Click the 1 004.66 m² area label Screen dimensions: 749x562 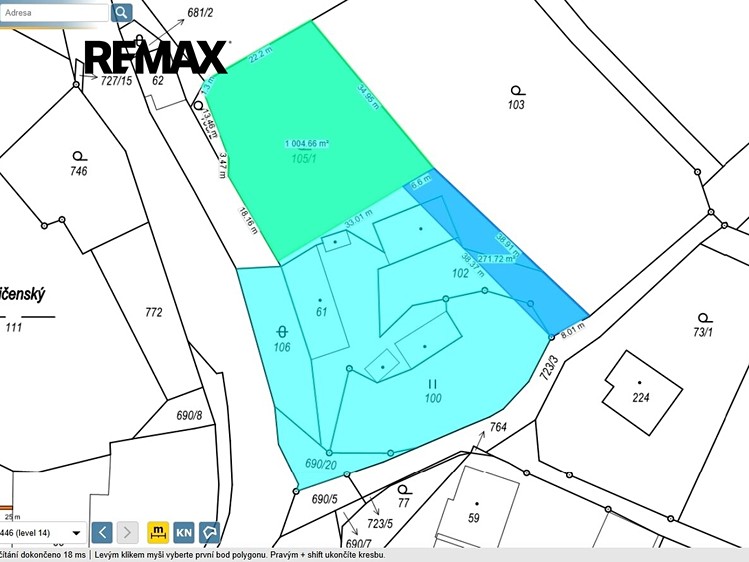click(x=307, y=143)
